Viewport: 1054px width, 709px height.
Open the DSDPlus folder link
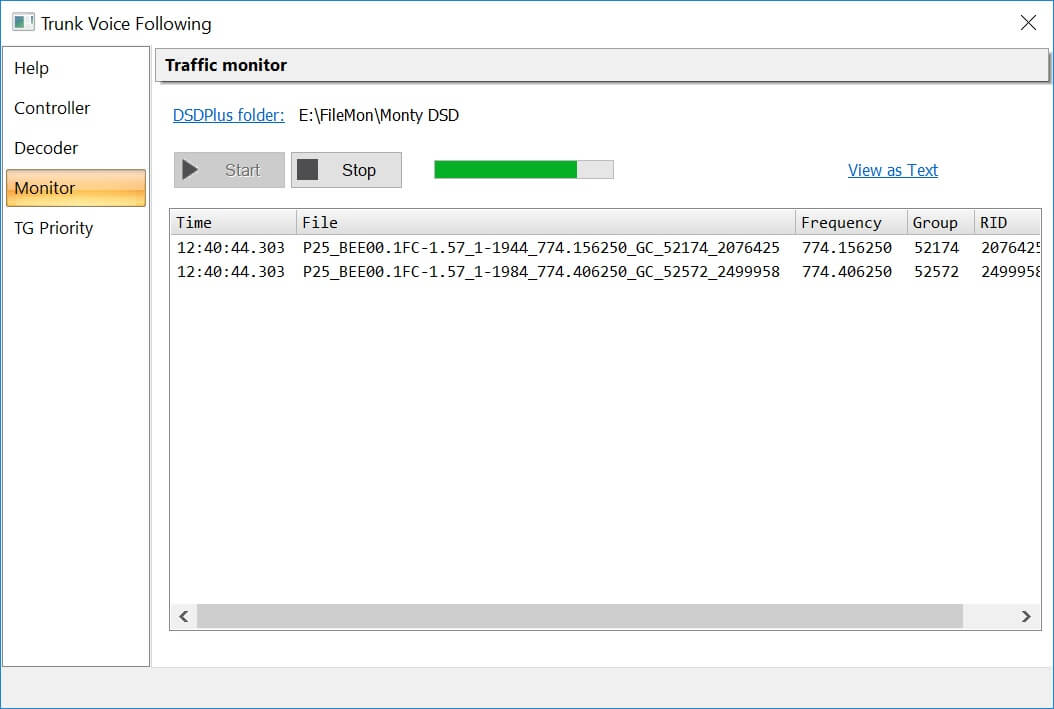[228, 115]
